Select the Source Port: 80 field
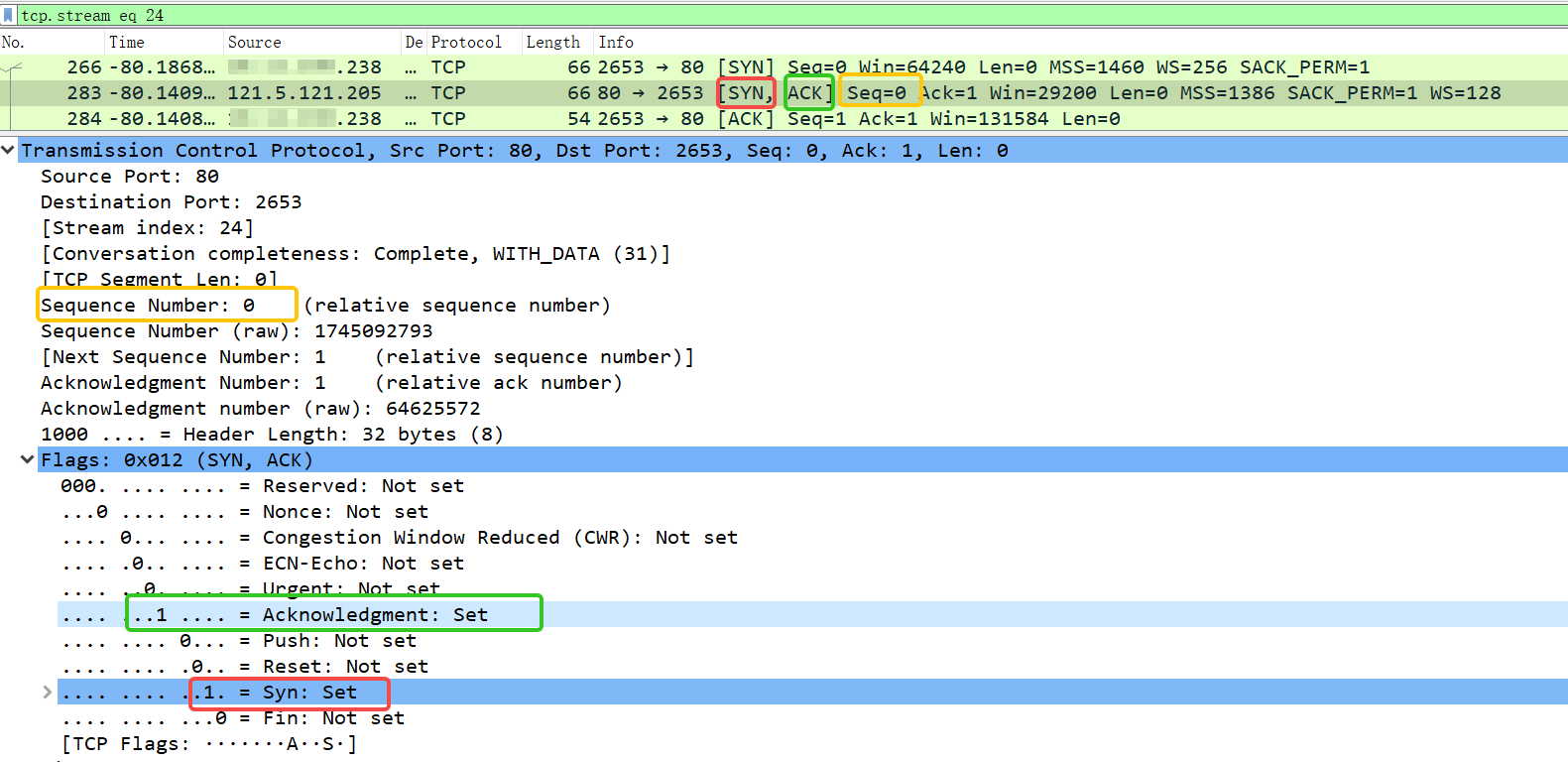The height and width of the screenshot is (762, 1568). point(130,176)
